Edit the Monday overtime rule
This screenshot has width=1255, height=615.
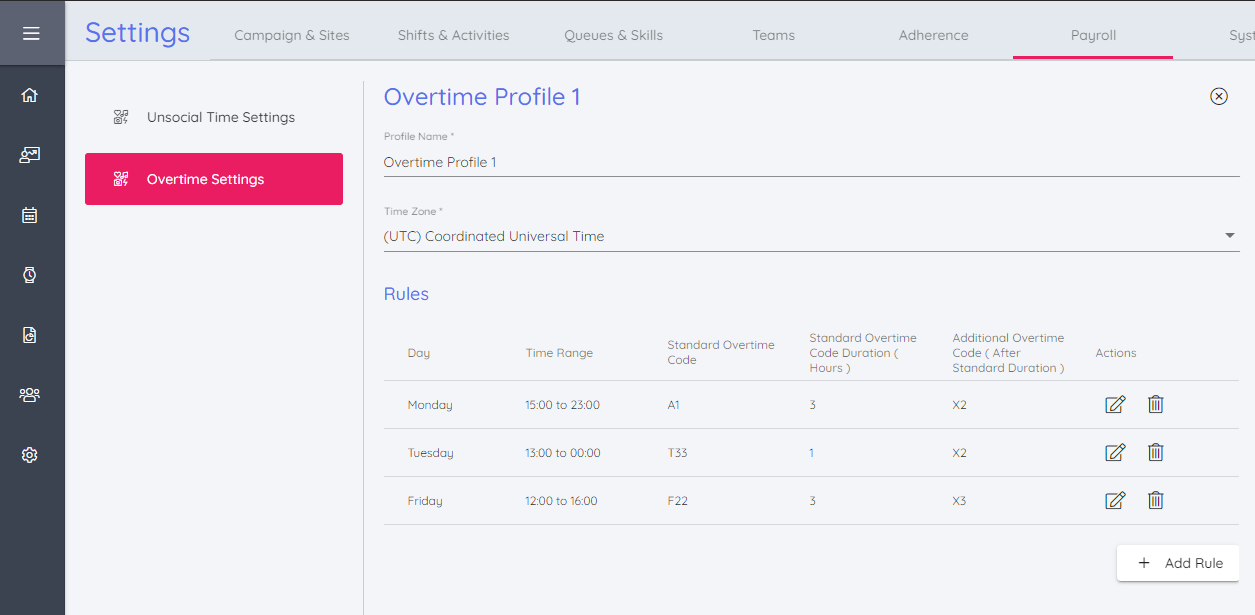click(1115, 405)
